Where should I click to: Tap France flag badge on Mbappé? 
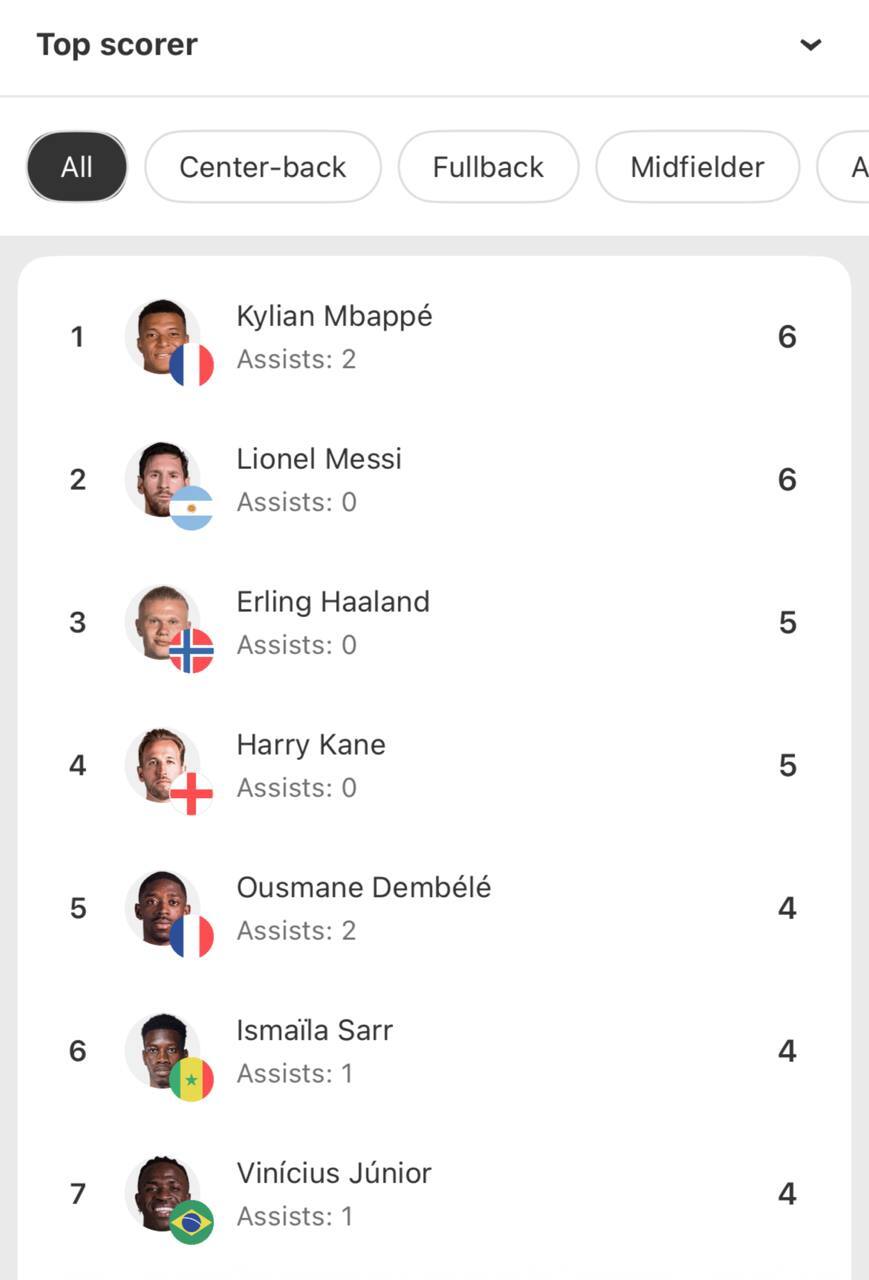tap(191, 365)
